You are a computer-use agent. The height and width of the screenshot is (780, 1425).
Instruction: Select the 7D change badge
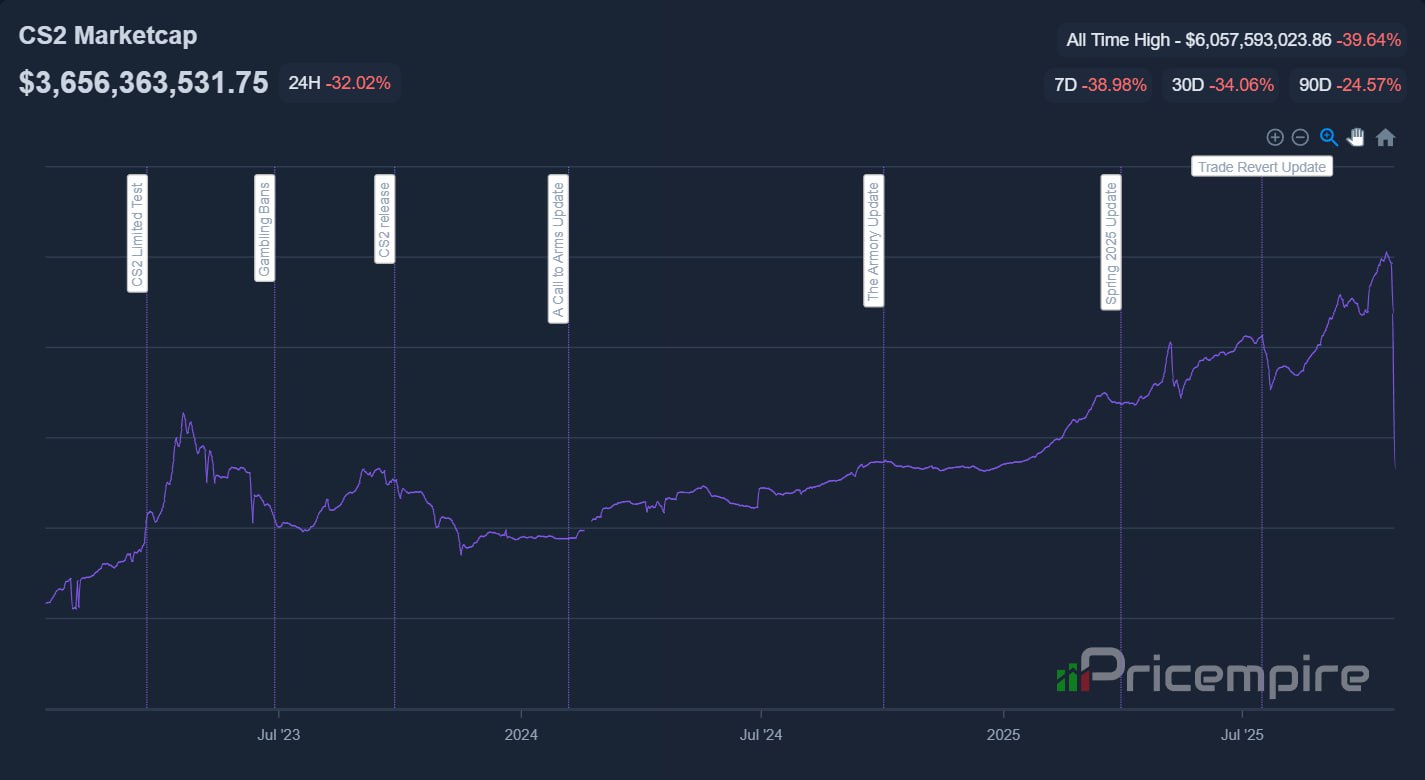pyautogui.click(x=1100, y=85)
